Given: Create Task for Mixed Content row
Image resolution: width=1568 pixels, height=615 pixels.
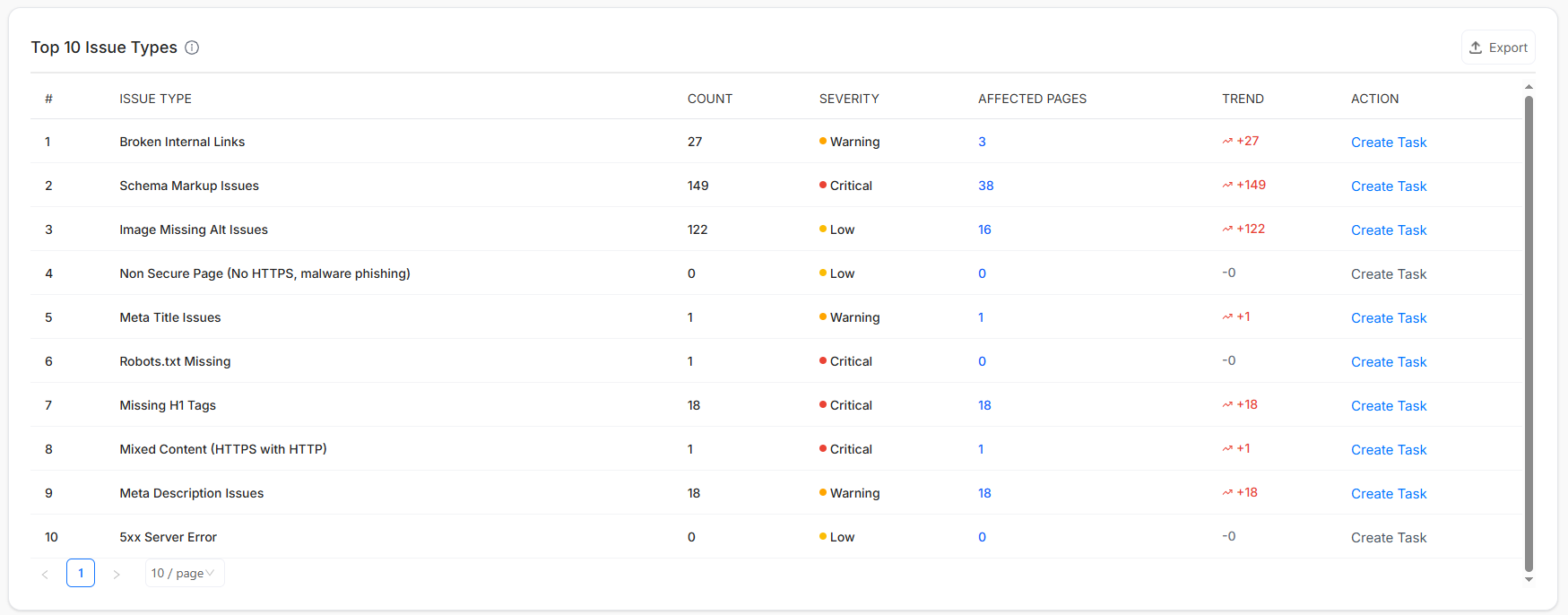Looking at the screenshot, I should 1389,450.
